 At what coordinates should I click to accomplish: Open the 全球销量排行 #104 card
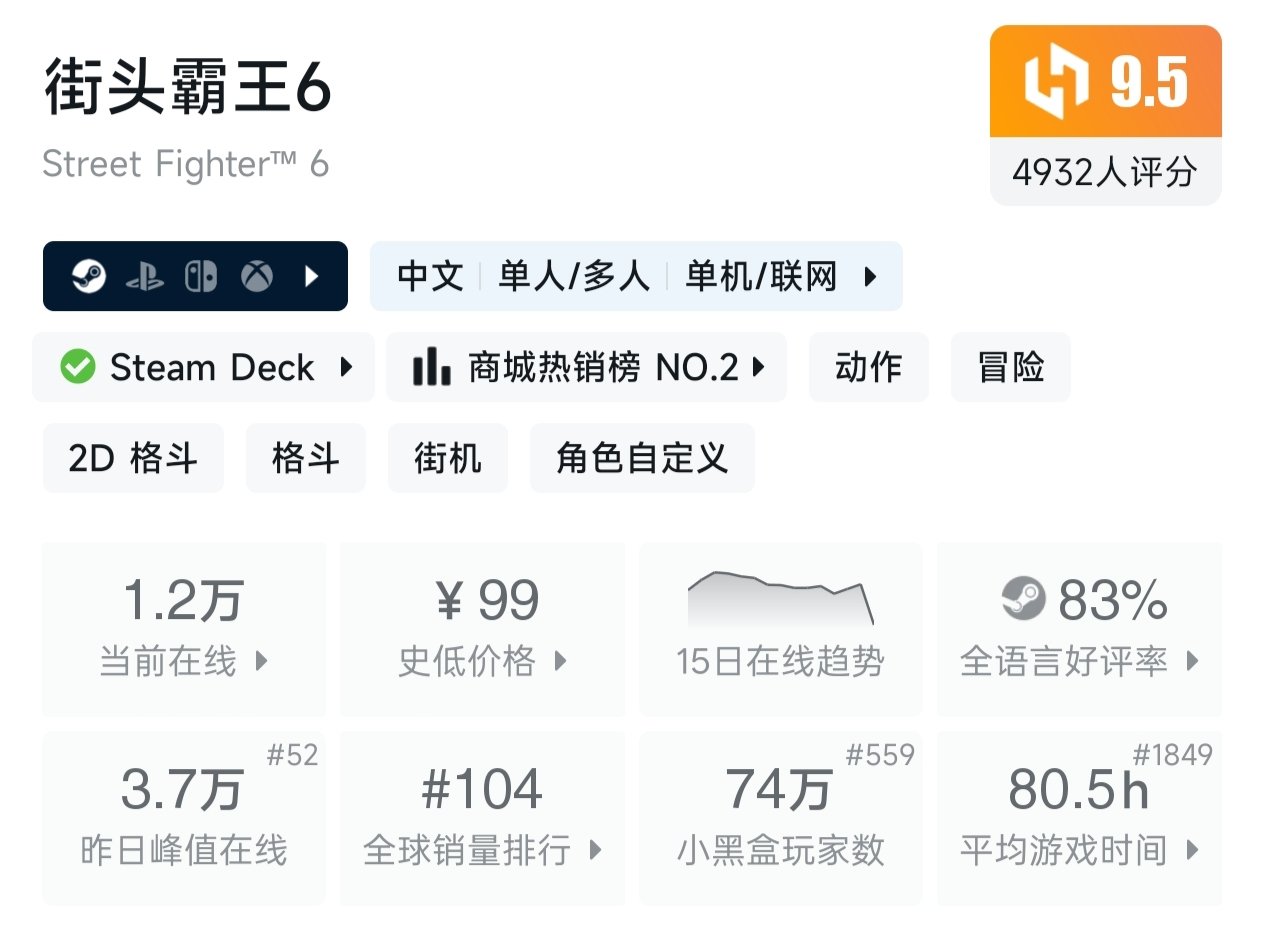[x=482, y=817]
